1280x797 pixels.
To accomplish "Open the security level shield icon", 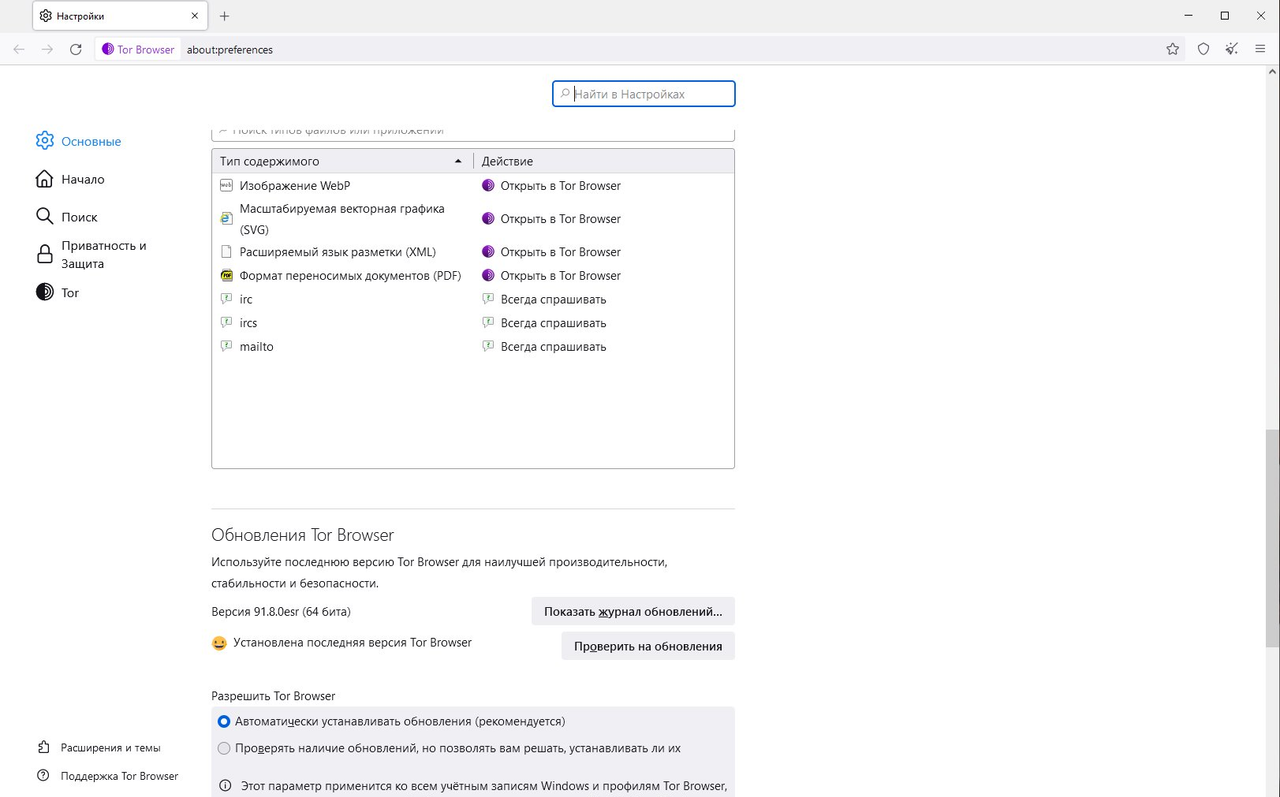I will pyautogui.click(x=1204, y=49).
